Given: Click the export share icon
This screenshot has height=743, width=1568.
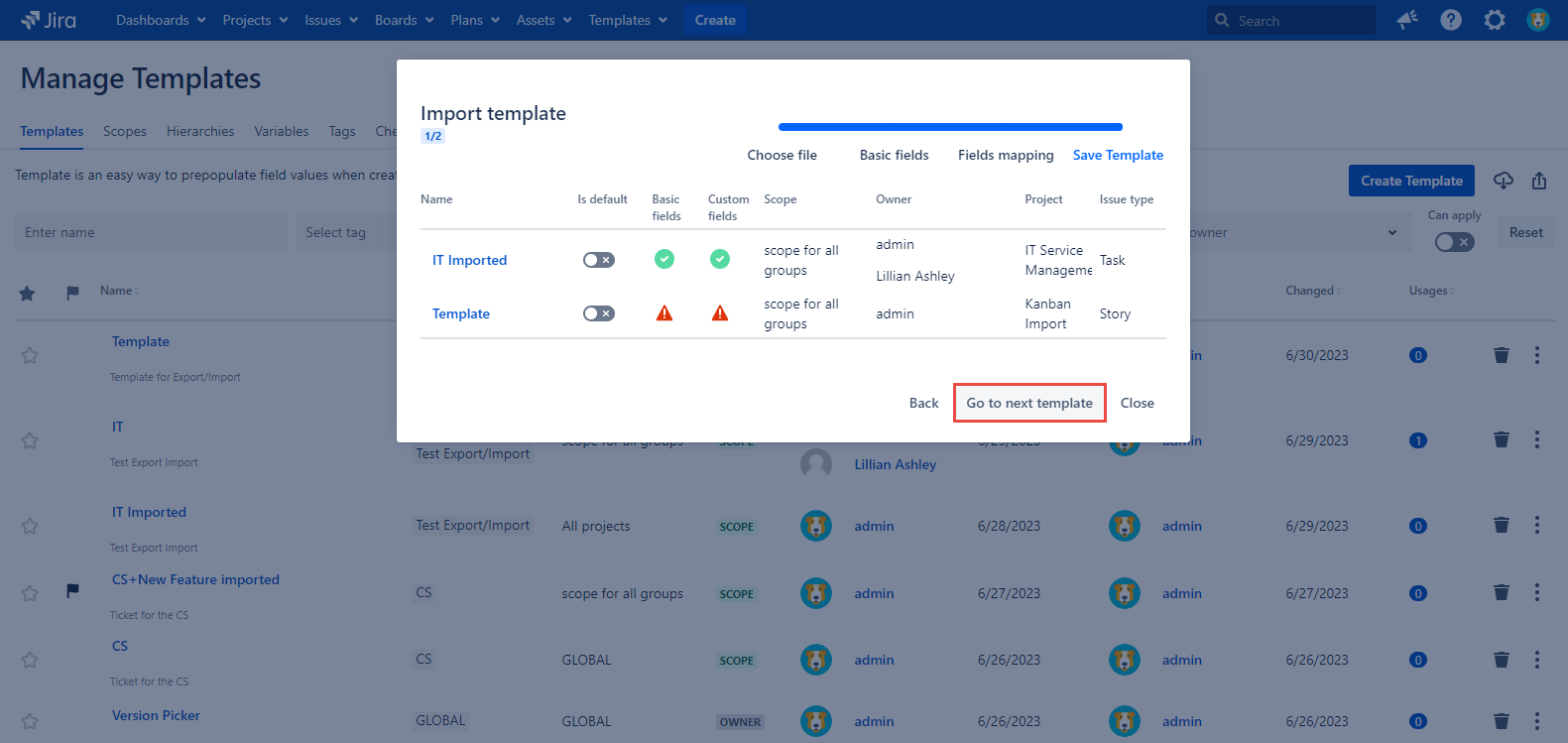Looking at the screenshot, I should 1538,181.
